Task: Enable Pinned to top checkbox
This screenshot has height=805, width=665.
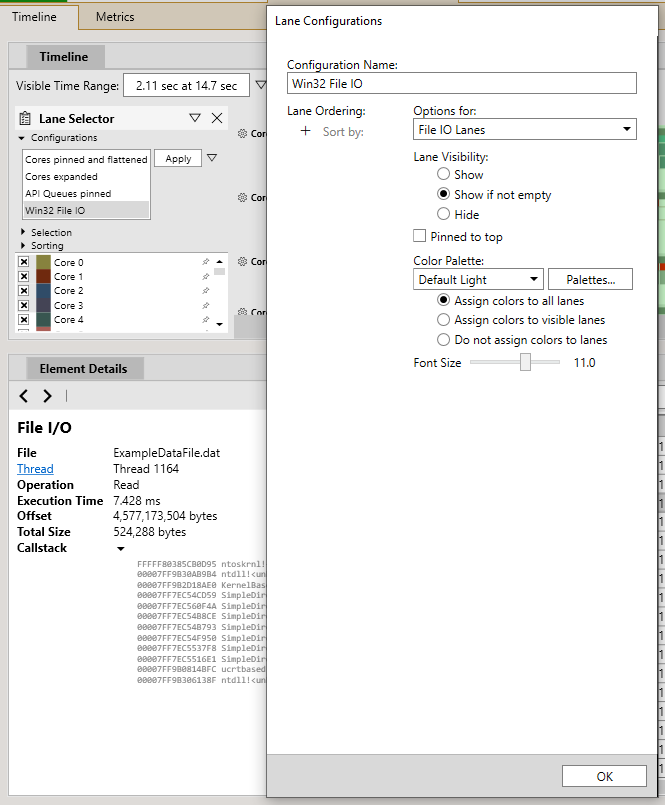Action: point(420,236)
